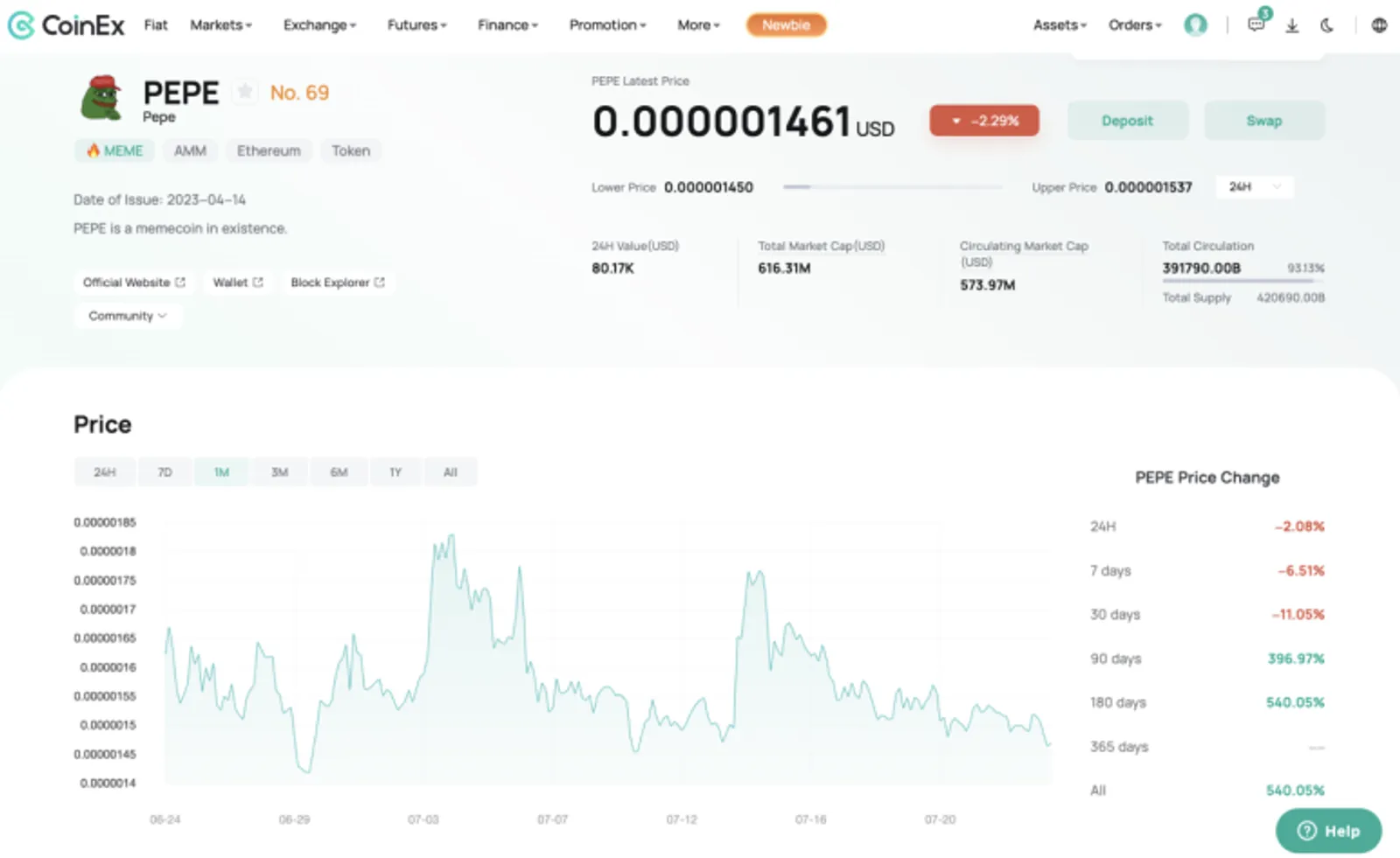Open the messages notification icon

1256,24
